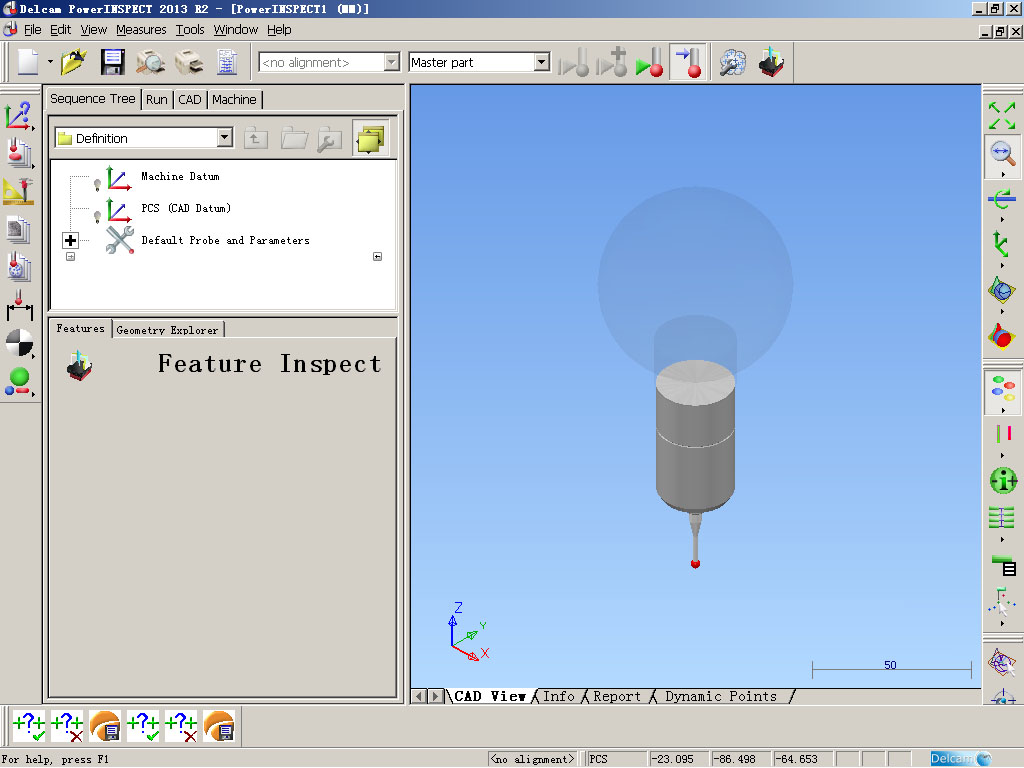Click the green stacked lines table icon
The height and width of the screenshot is (768, 1024).
[x=1002, y=518]
